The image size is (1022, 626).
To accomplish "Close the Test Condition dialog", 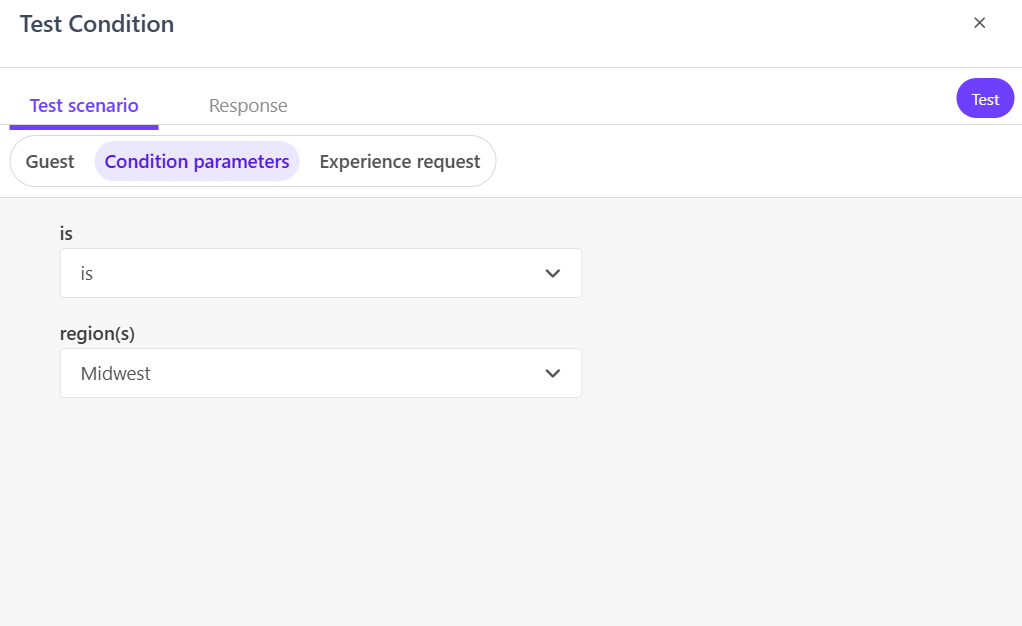I will pos(979,22).
